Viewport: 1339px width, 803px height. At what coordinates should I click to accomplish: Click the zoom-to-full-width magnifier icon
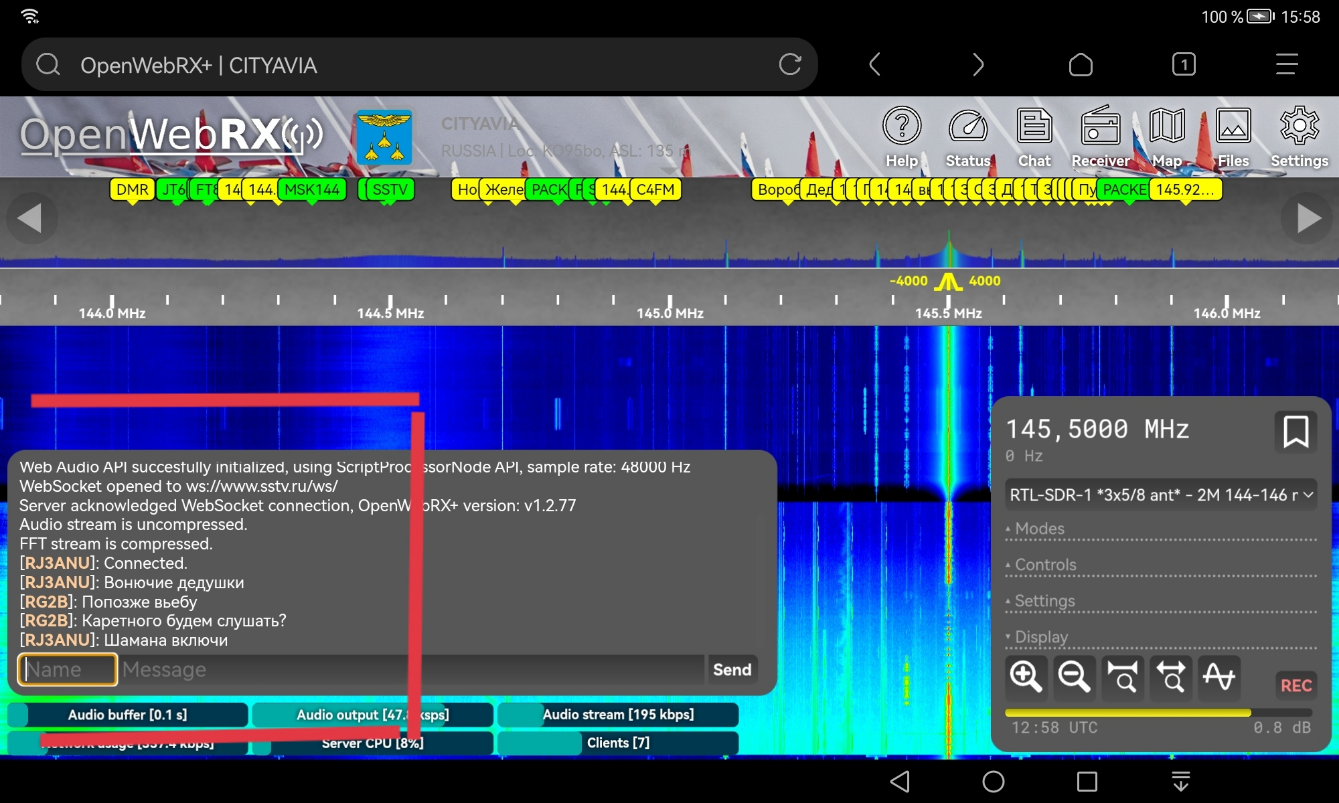coord(1123,677)
